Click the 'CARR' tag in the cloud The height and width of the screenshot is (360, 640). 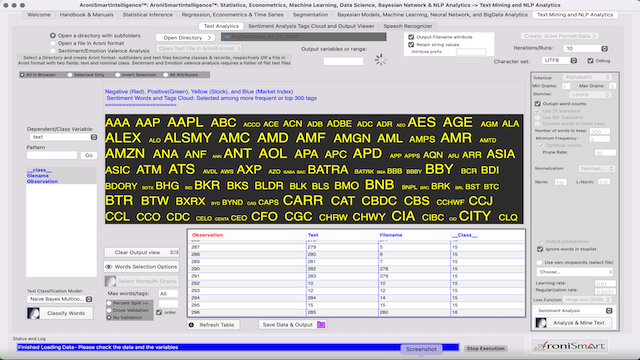pos(303,200)
